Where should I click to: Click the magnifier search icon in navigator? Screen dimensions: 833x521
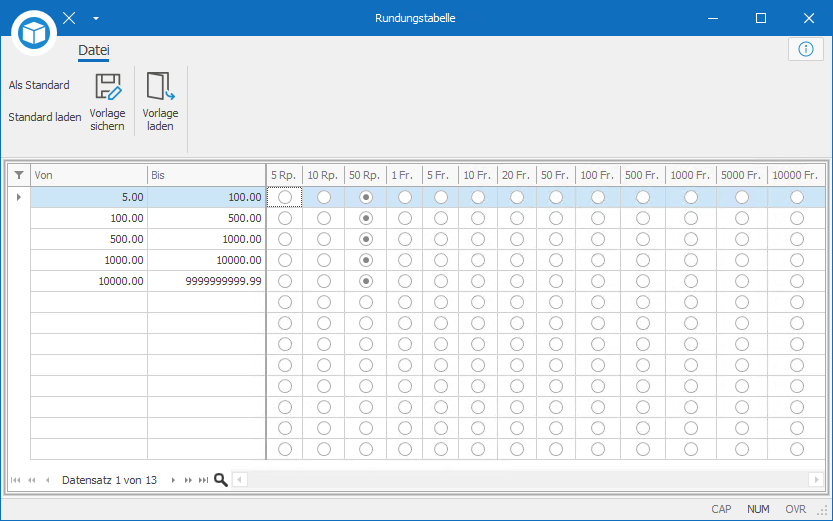(220, 480)
